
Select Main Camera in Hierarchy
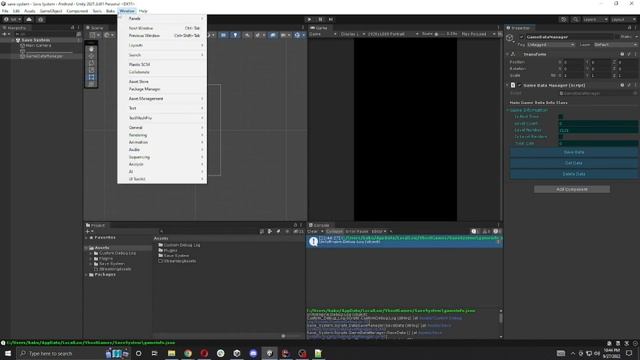[x=38, y=45]
